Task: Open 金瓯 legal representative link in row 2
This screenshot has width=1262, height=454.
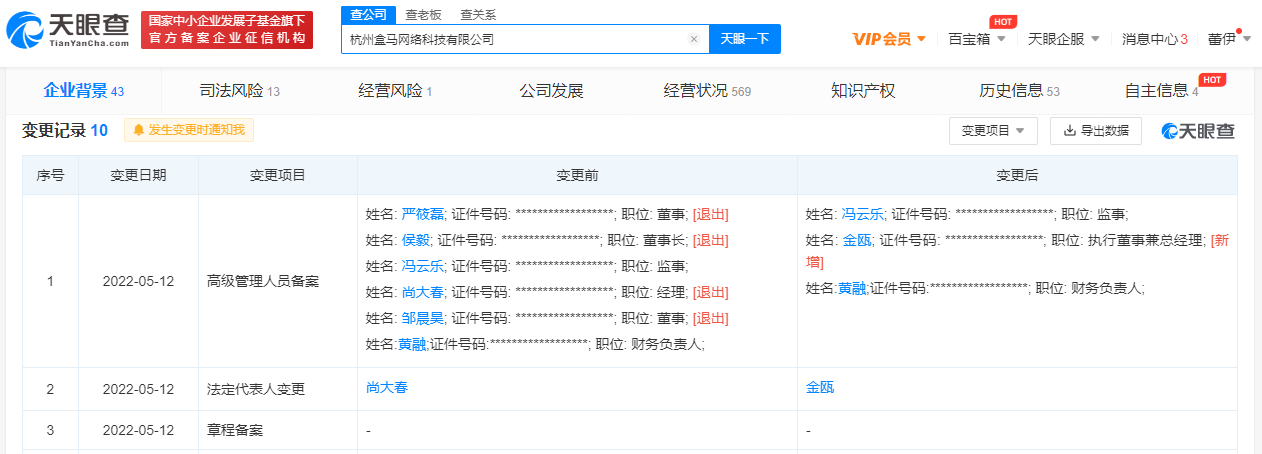Action: [x=820, y=388]
